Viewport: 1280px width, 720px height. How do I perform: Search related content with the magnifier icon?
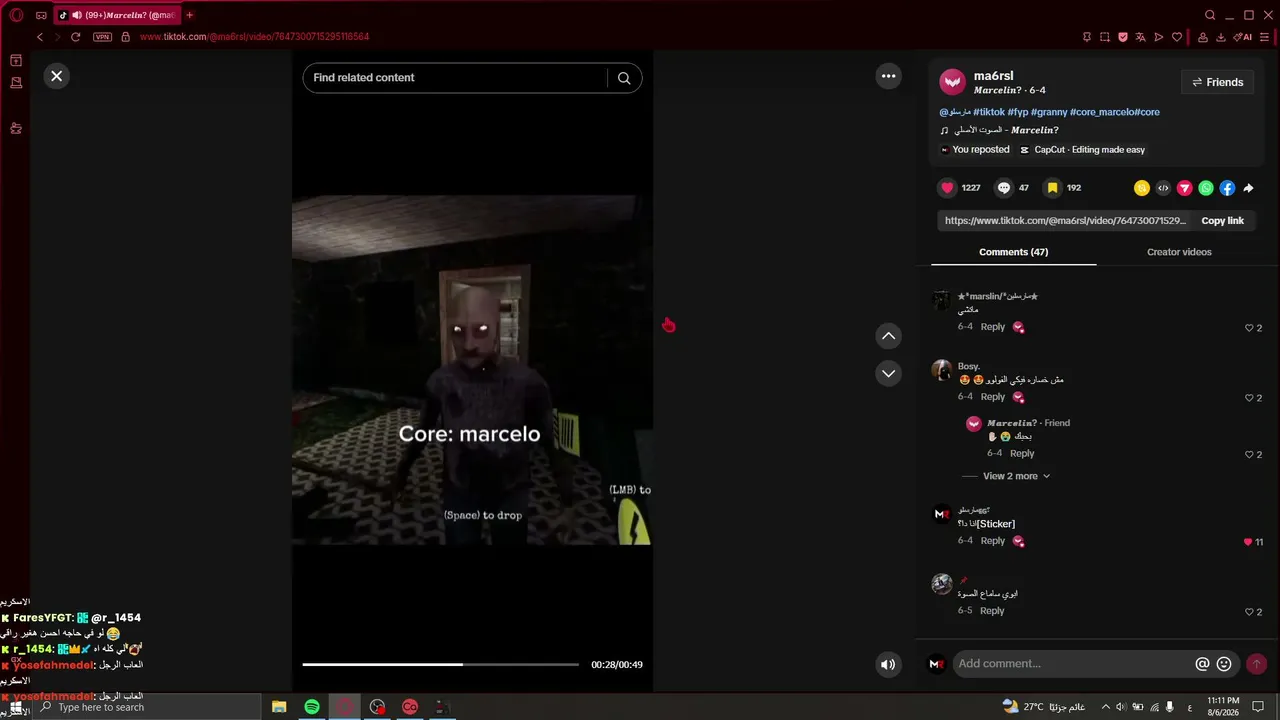click(x=624, y=78)
